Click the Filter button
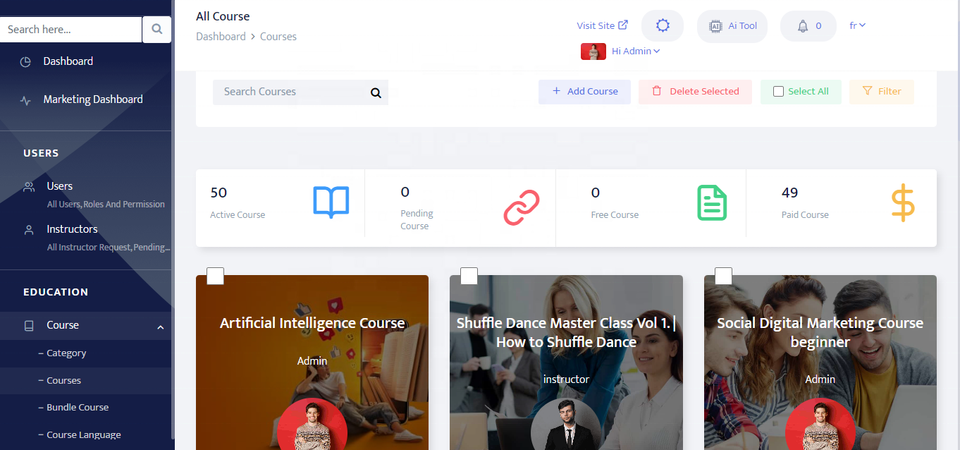This screenshot has height=450, width=960. click(x=881, y=92)
